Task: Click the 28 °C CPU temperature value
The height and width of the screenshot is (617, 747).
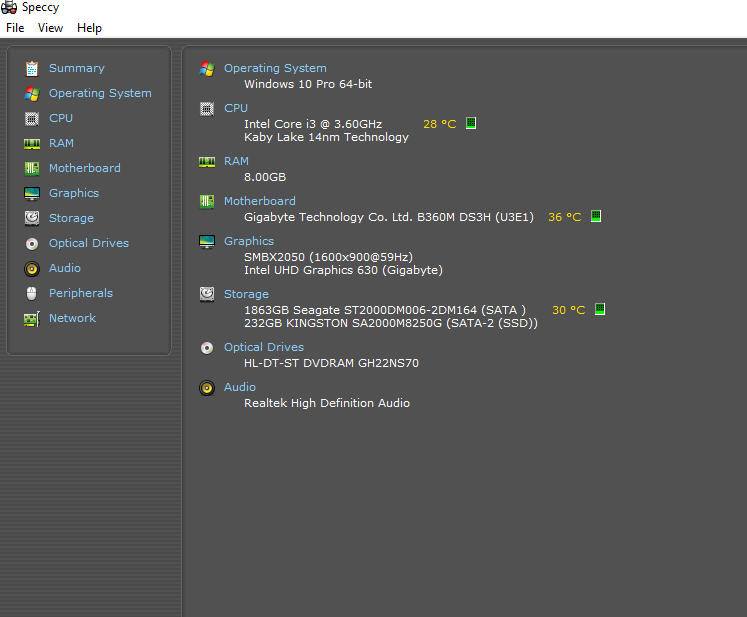Action: point(440,124)
